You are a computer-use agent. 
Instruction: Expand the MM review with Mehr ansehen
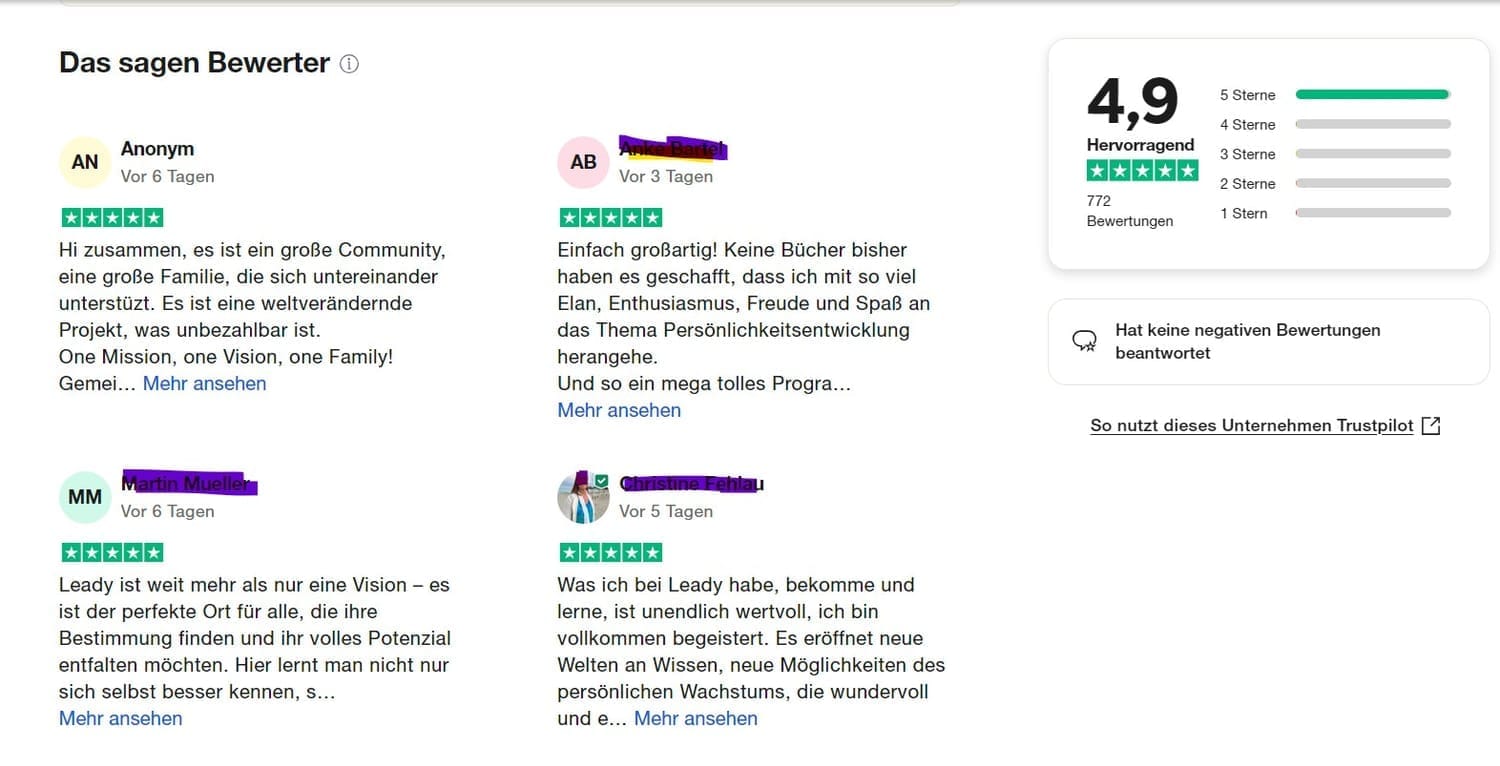[121, 718]
